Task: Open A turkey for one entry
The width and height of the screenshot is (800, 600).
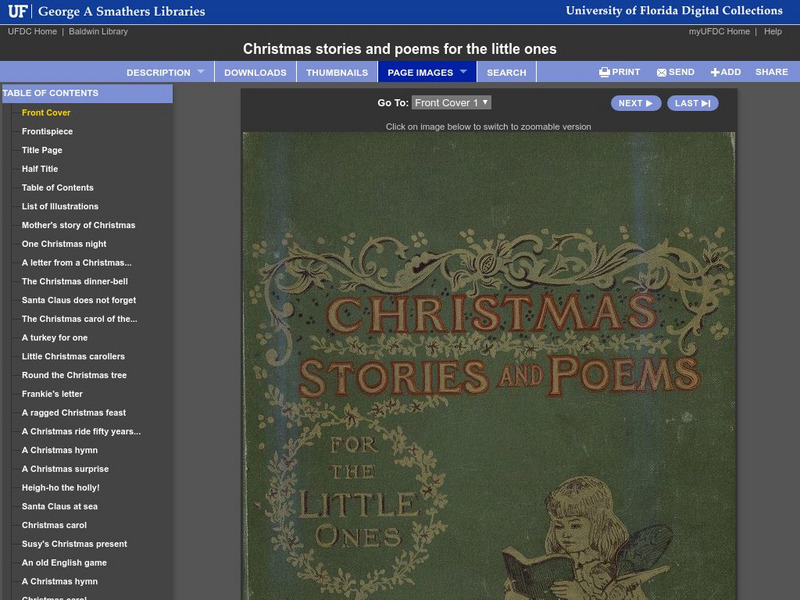Action: [x=55, y=338]
